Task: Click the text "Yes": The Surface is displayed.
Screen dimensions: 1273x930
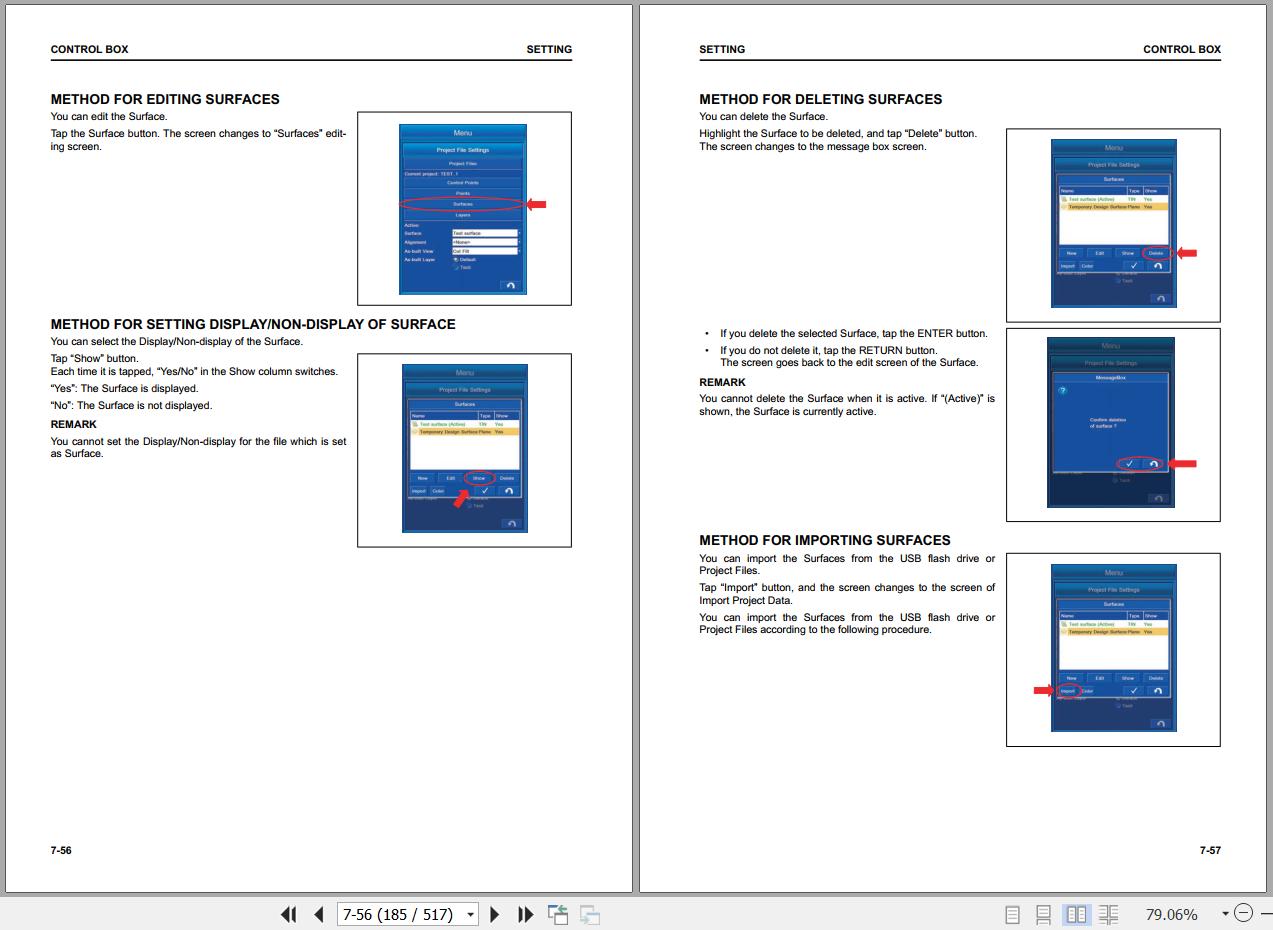Action: tap(124, 388)
